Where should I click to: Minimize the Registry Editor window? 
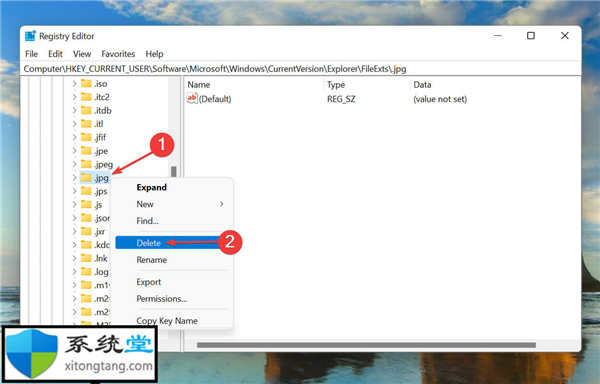coord(497,36)
